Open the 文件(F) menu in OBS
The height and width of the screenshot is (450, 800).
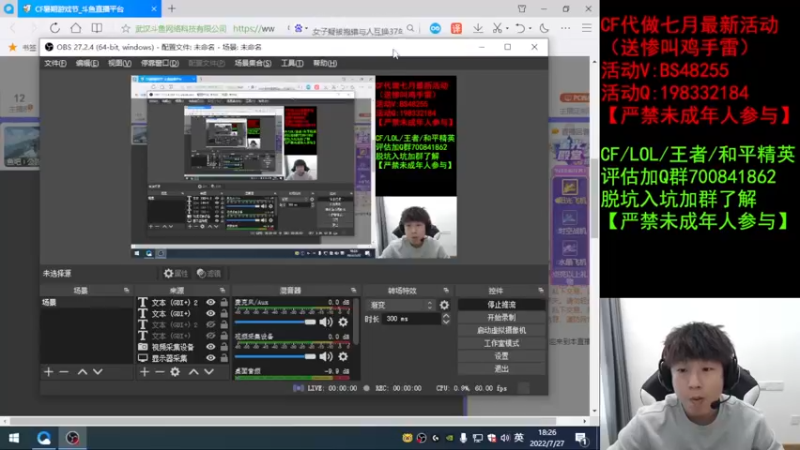tap(55, 63)
